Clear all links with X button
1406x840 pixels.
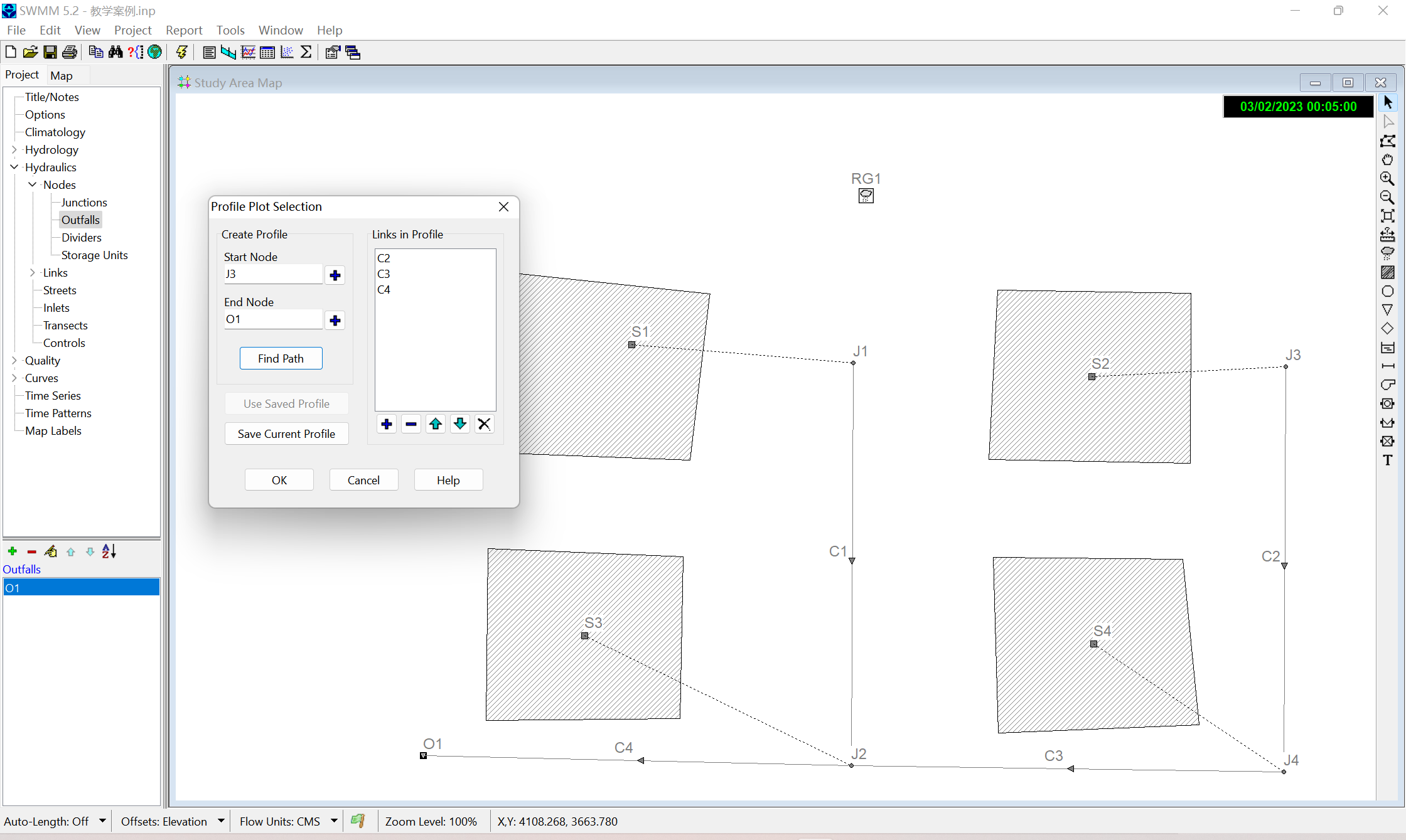[484, 425]
